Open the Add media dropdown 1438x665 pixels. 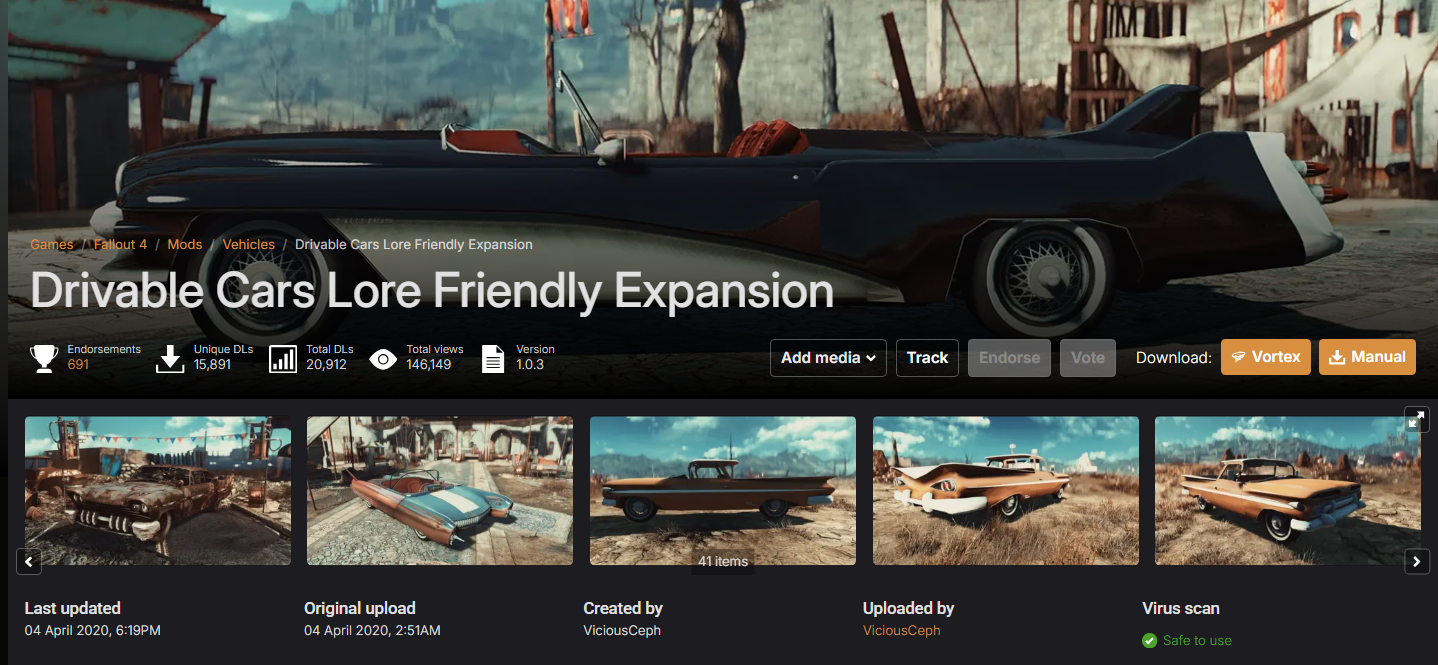(x=828, y=358)
